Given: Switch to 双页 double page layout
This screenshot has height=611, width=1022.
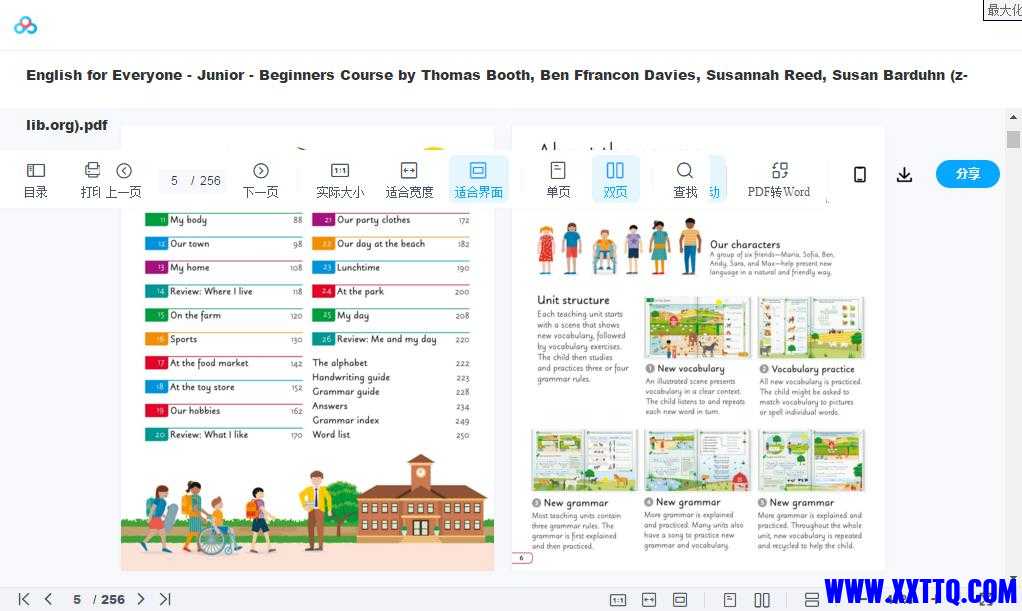Looking at the screenshot, I should coord(615,180).
